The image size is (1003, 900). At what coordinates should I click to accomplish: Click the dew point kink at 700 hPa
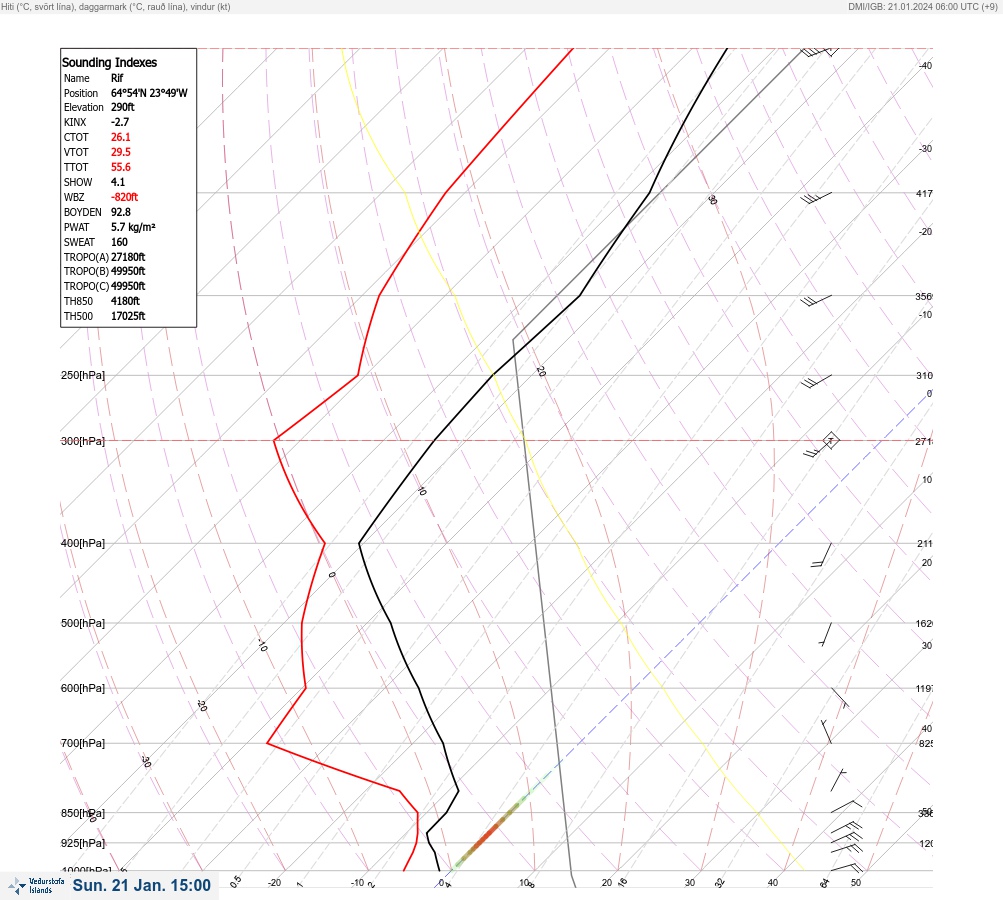point(267,743)
